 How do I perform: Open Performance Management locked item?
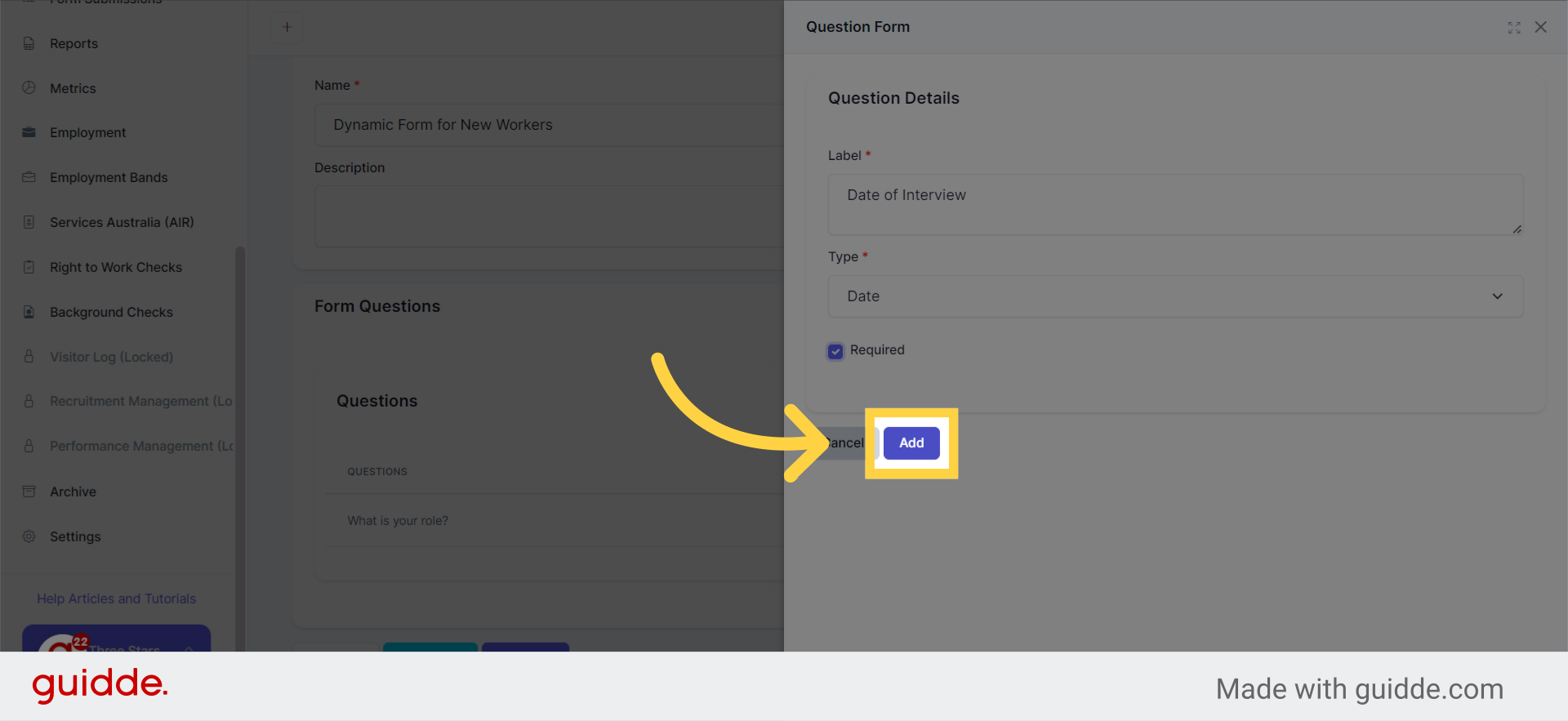tap(141, 446)
